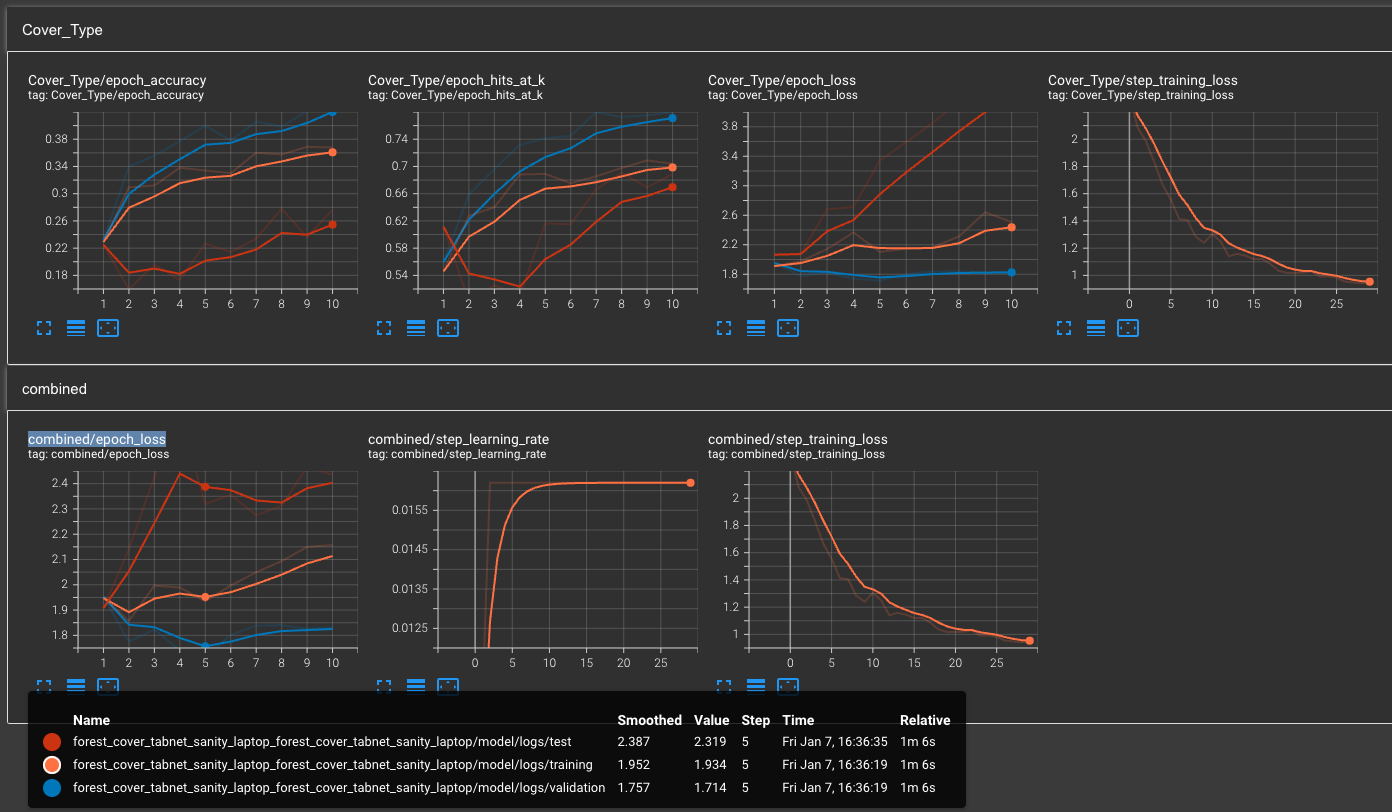This screenshot has width=1392, height=812.
Task: Fit epoch_accuracy chart domain to data
Action: 108,327
